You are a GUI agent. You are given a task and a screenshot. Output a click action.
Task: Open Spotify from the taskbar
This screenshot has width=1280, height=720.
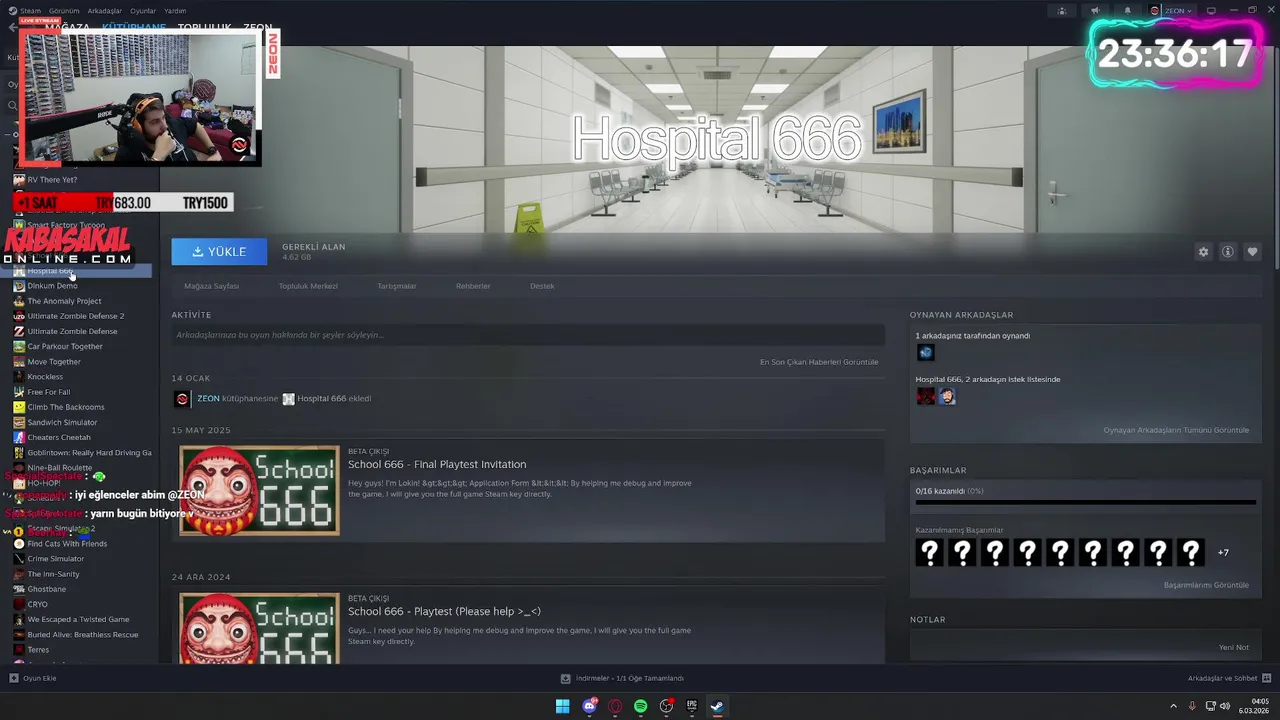(x=640, y=706)
